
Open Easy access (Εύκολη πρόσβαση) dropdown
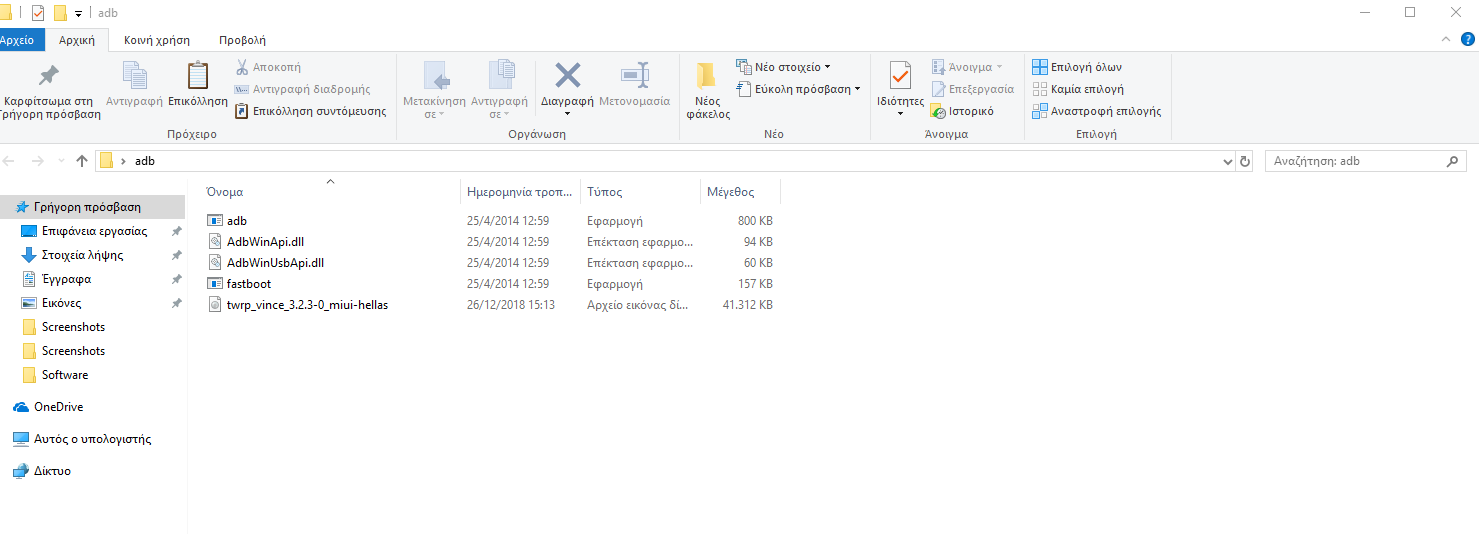(x=799, y=89)
